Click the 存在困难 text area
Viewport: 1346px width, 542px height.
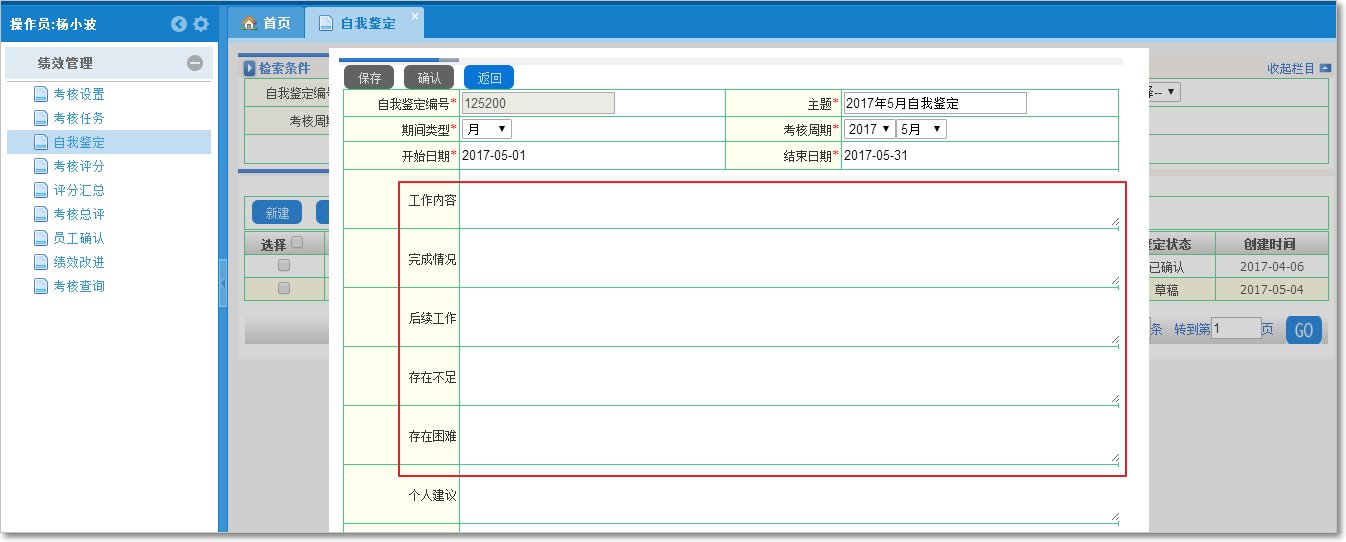coord(790,436)
